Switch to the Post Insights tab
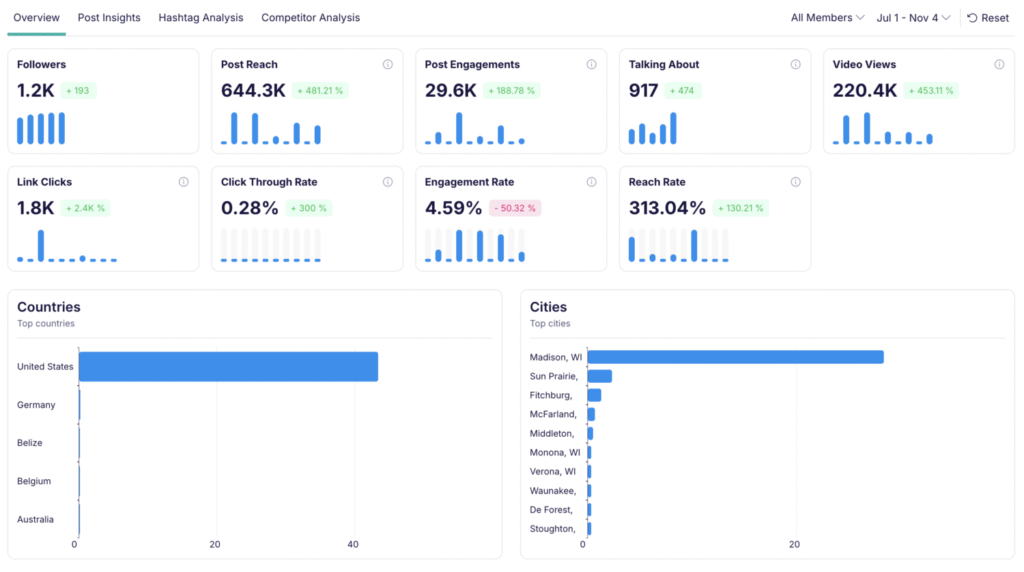Screen dimensions: 1024x572 [109, 18]
